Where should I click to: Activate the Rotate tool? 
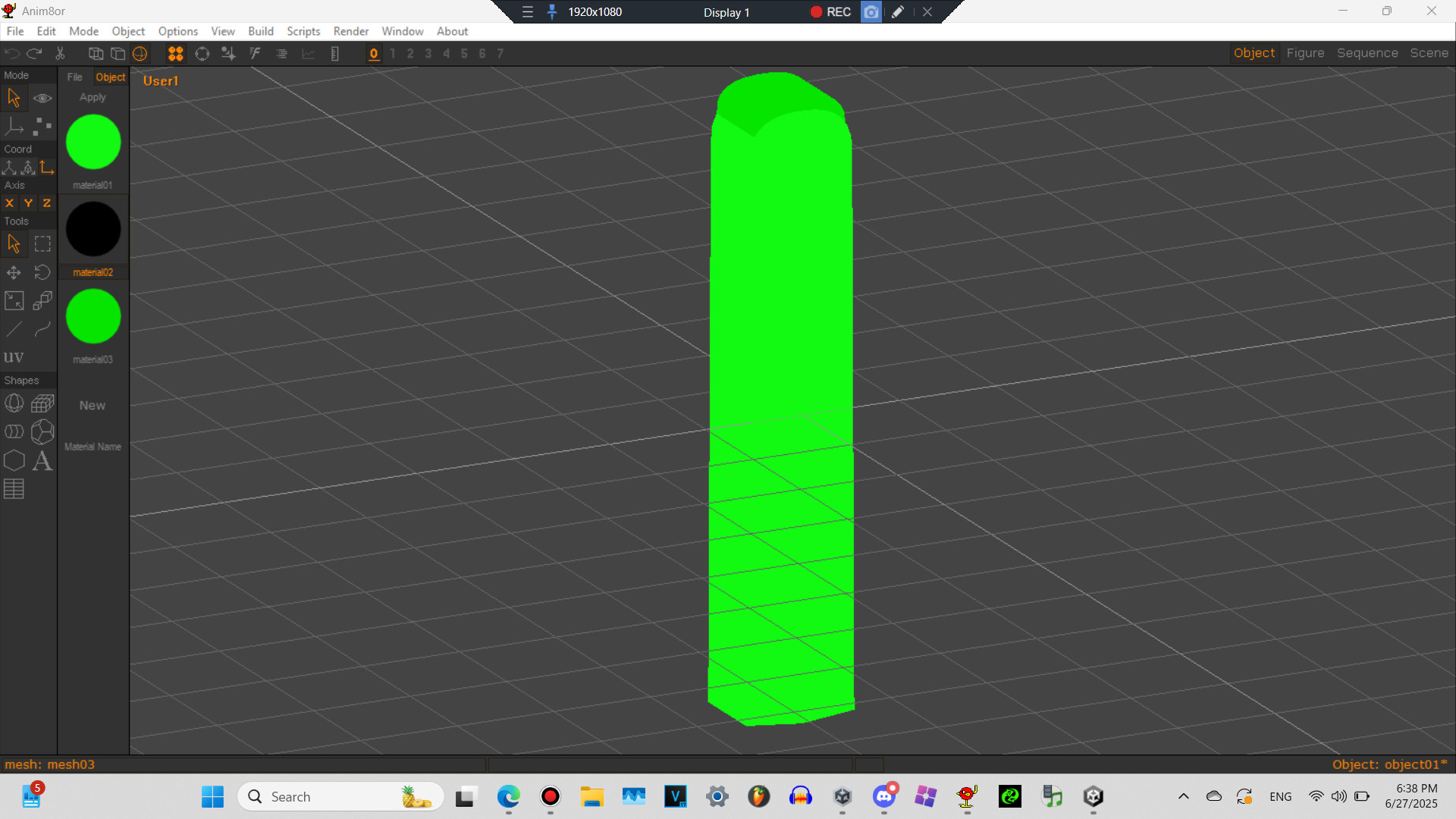(x=42, y=272)
